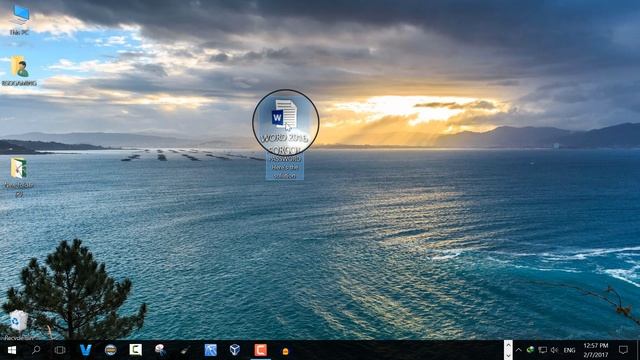Image resolution: width=640 pixels, height=360 pixels.
Task: Open the VirtualBox cube taskbar icon
Action: [x=235, y=350]
